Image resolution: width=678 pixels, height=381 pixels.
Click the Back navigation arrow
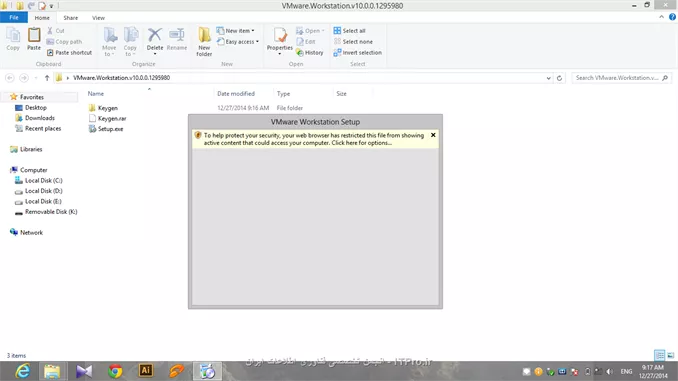pos(10,78)
